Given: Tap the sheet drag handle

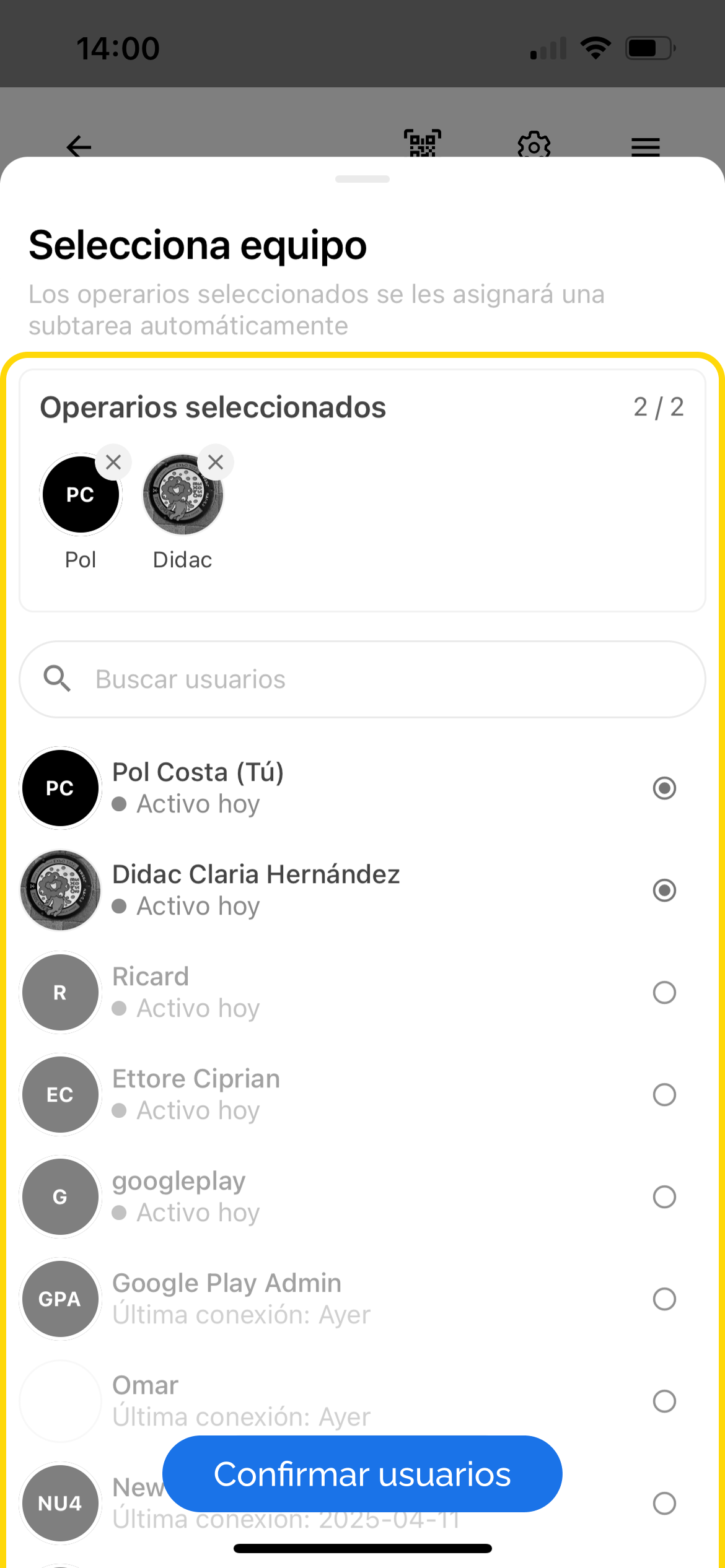Looking at the screenshot, I should click(362, 179).
